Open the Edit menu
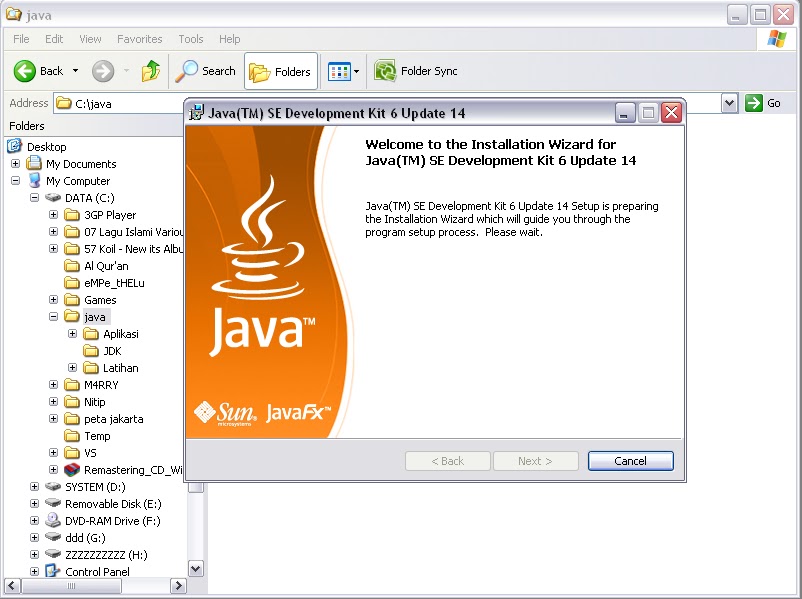Image resolution: width=802 pixels, height=599 pixels. (x=54, y=39)
